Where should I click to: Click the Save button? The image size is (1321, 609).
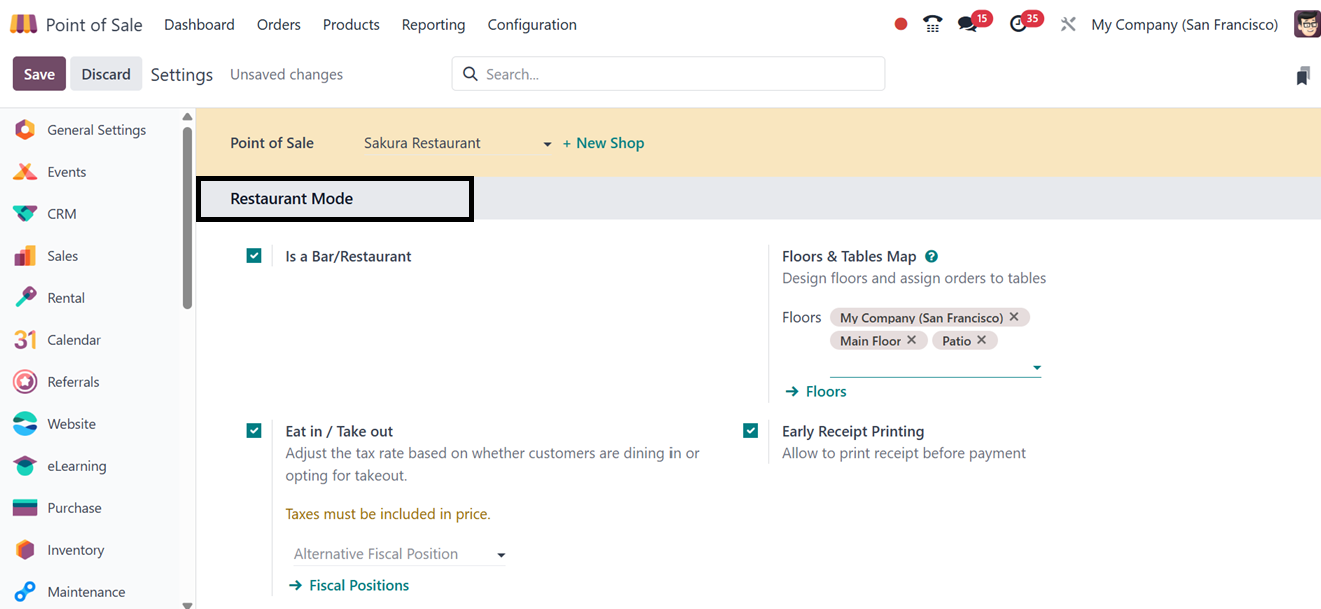click(x=39, y=74)
